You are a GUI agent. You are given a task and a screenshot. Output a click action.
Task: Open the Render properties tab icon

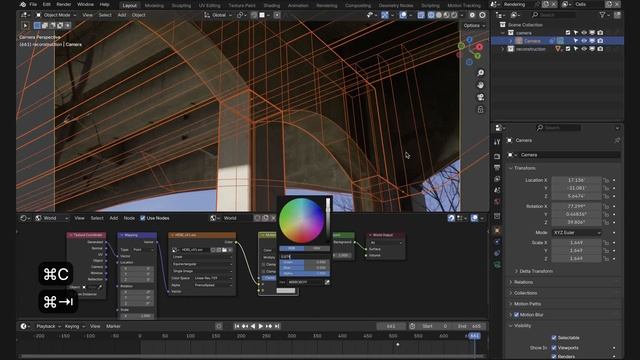(x=497, y=156)
